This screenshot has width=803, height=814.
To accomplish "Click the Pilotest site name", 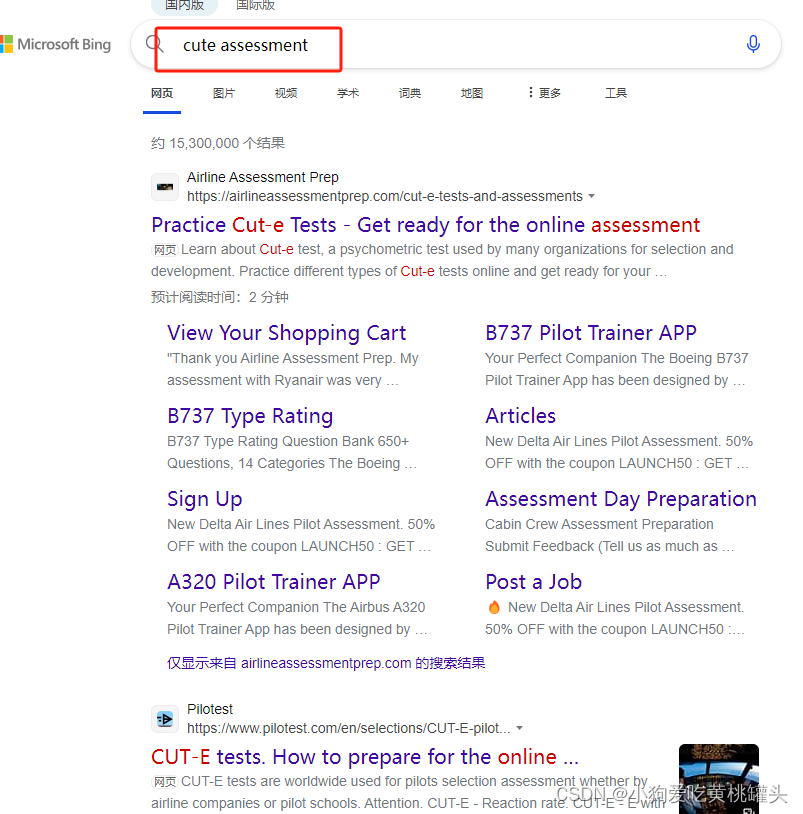I will [x=210, y=709].
